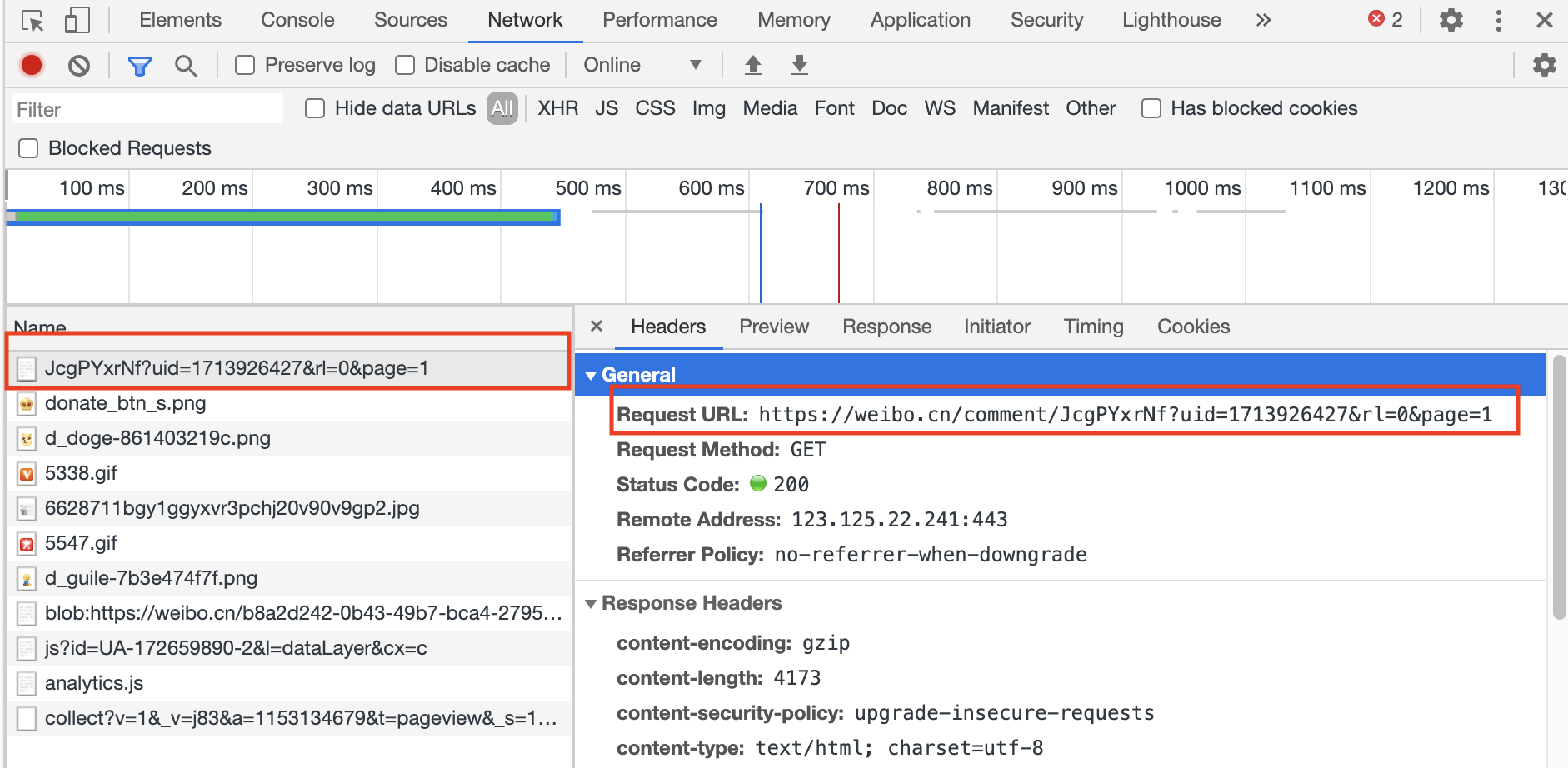
Task: Collapse the General section
Action: coord(591,376)
